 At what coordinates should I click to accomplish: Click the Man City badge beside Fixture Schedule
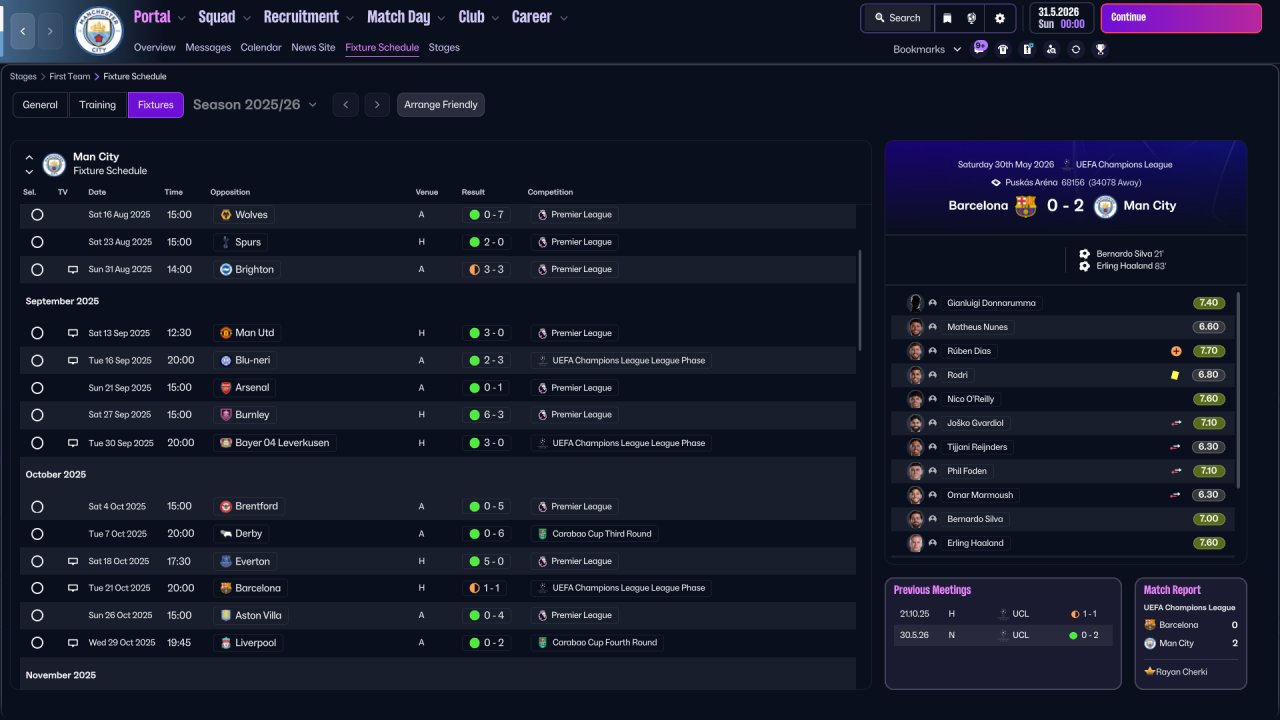pyautogui.click(x=54, y=164)
